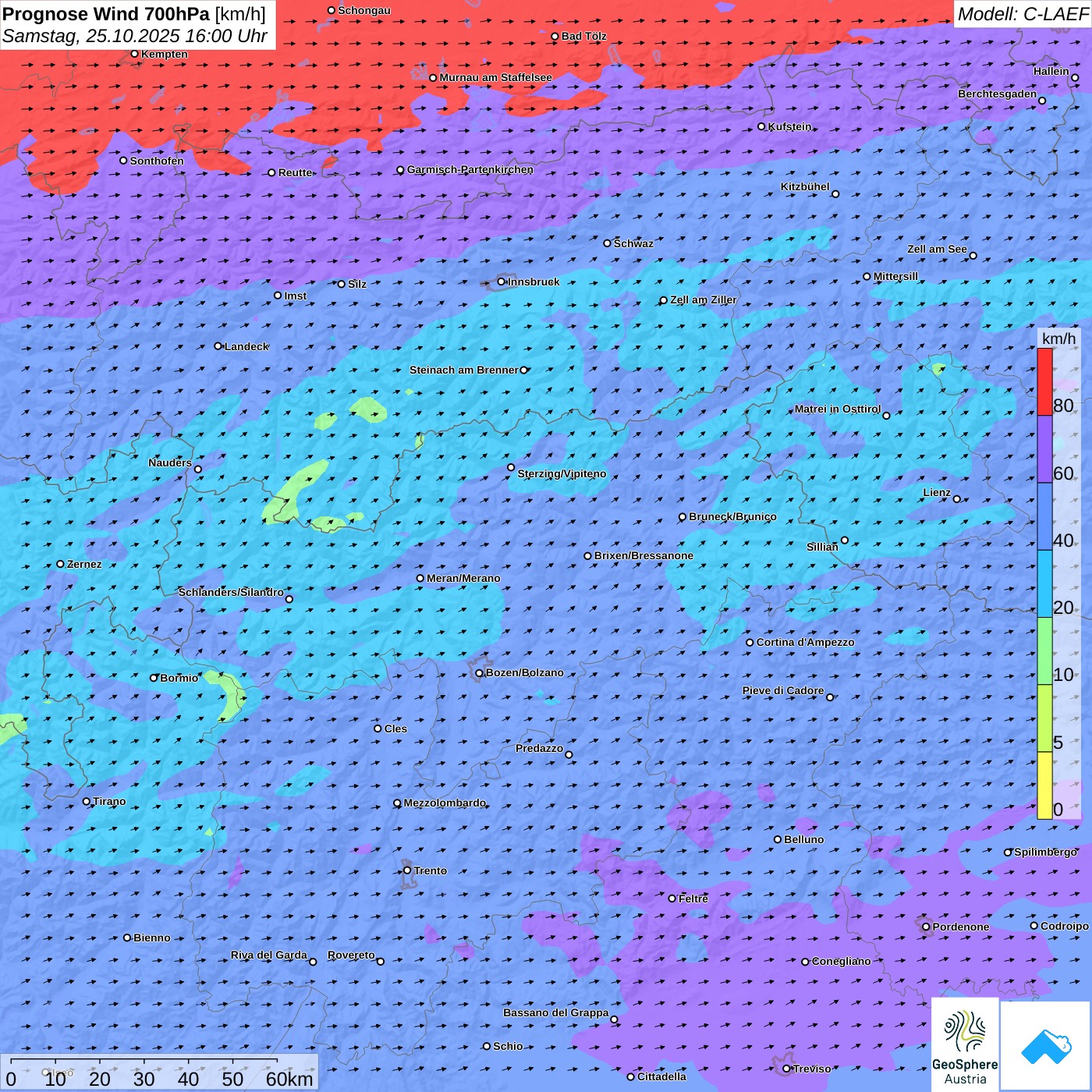Click the red 80 km/h legend color
This screenshot has height=1092, width=1092.
1044,381
